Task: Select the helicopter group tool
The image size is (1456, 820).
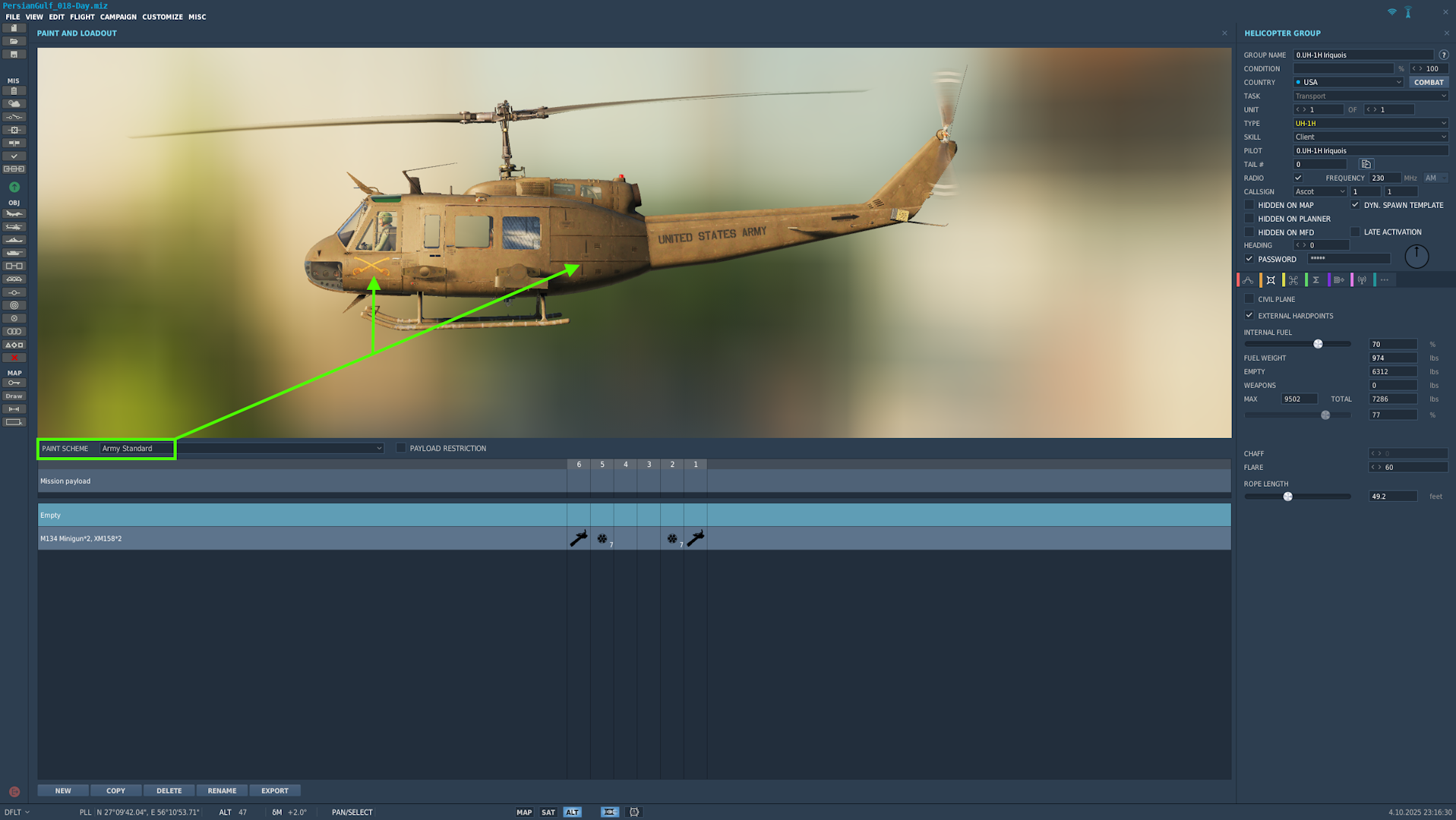Action: click(14, 227)
